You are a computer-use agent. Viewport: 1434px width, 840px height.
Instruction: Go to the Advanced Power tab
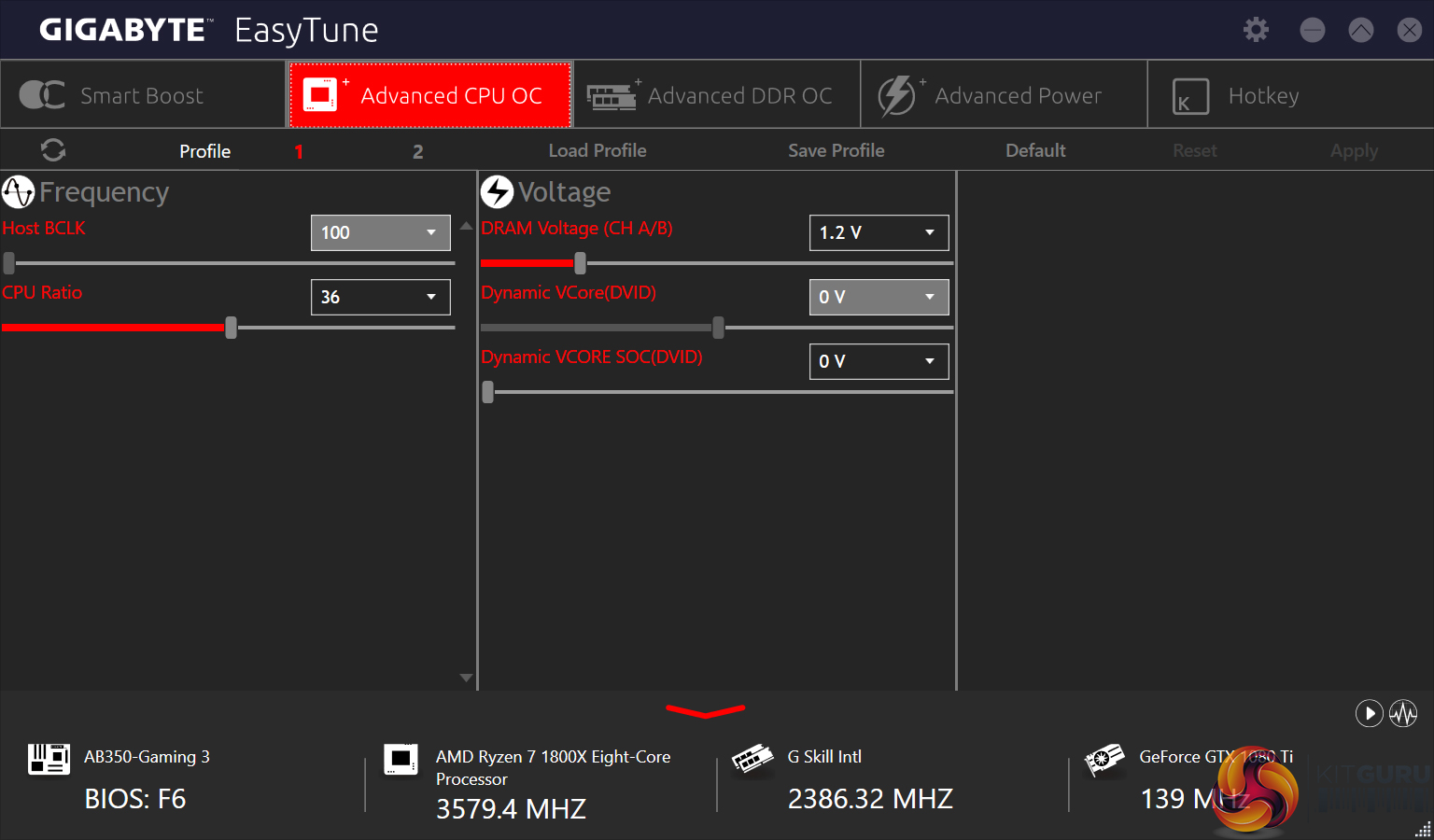click(1004, 94)
